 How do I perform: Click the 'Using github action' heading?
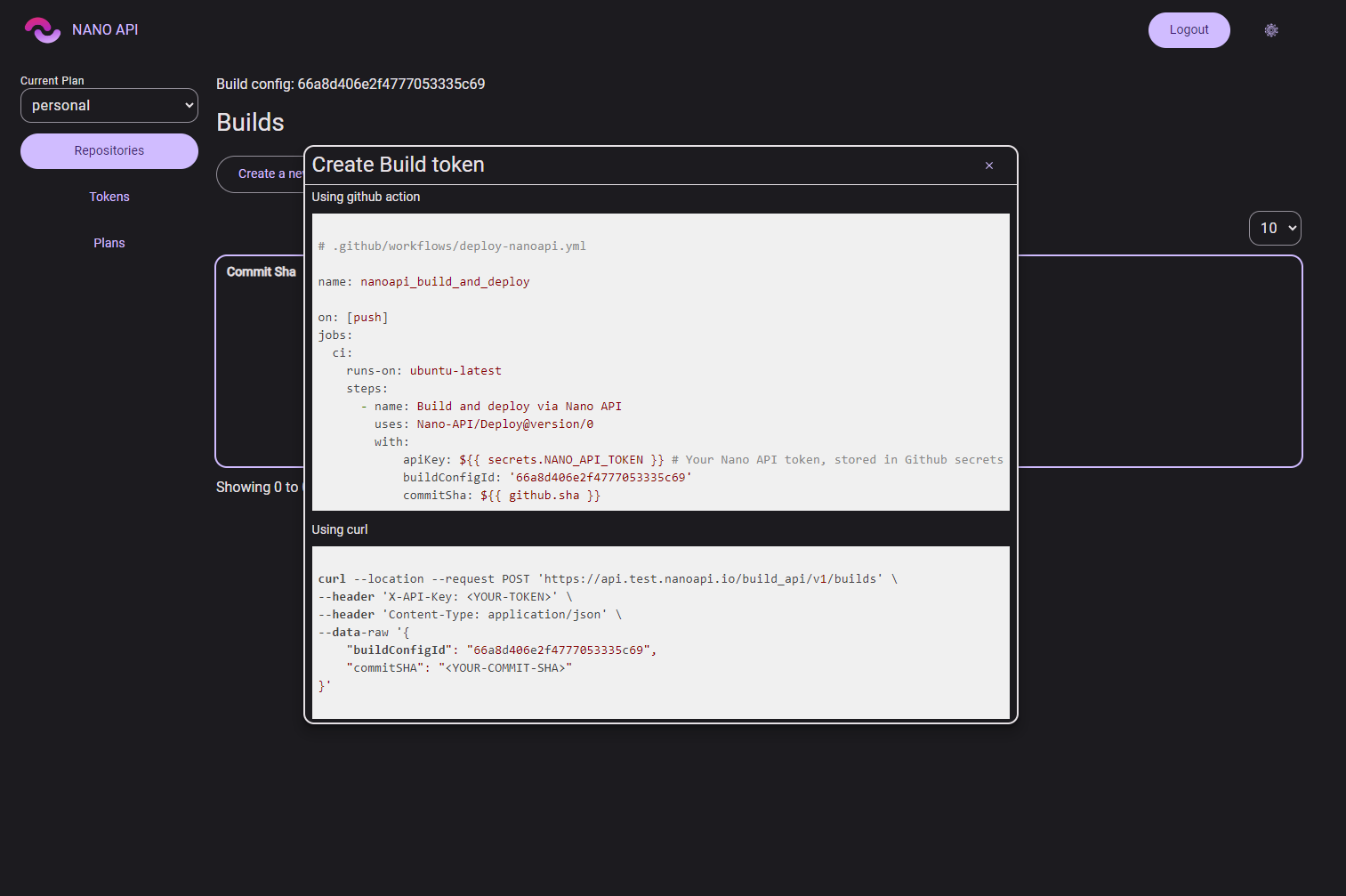coord(366,198)
